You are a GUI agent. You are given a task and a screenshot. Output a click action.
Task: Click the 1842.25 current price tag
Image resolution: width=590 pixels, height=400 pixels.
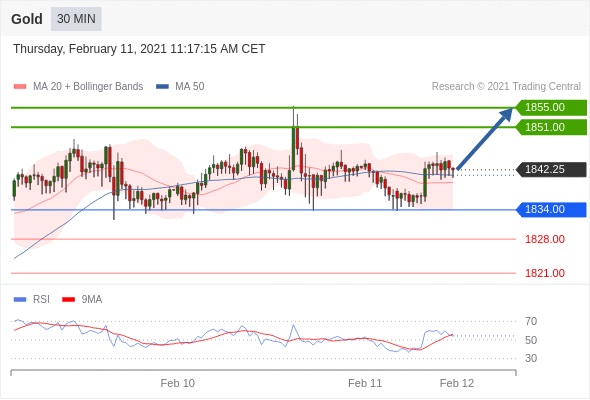[x=551, y=169]
